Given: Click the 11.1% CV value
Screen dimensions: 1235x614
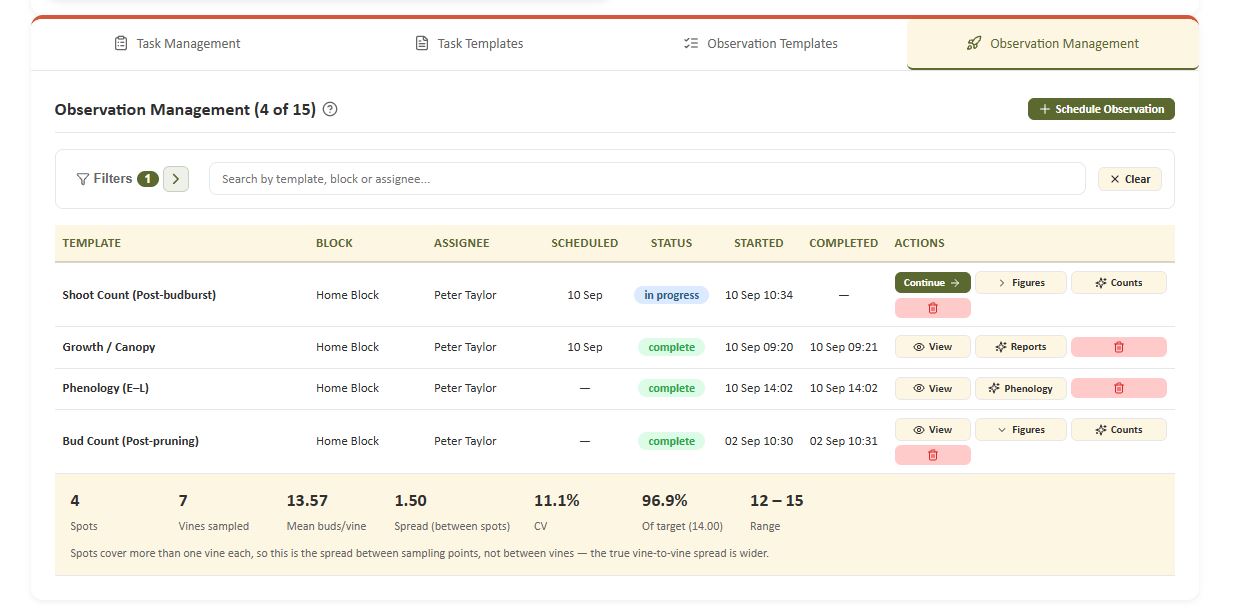Looking at the screenshot, I should pos(557,500).
